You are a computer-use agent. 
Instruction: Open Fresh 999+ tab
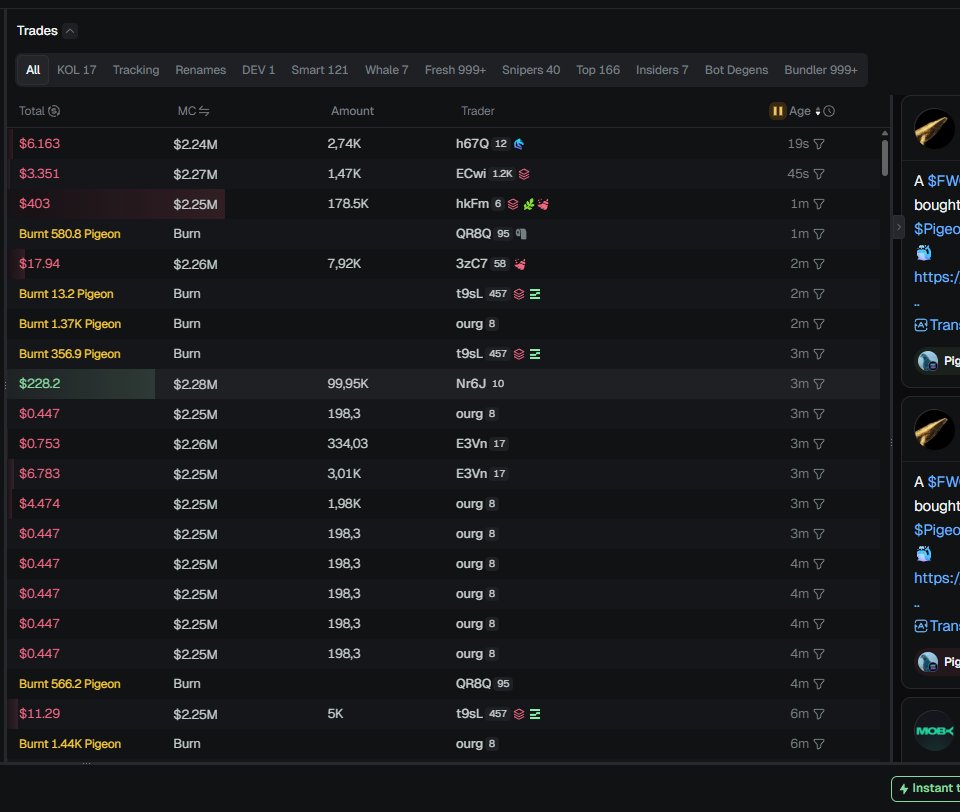click(x=456, y=70)
